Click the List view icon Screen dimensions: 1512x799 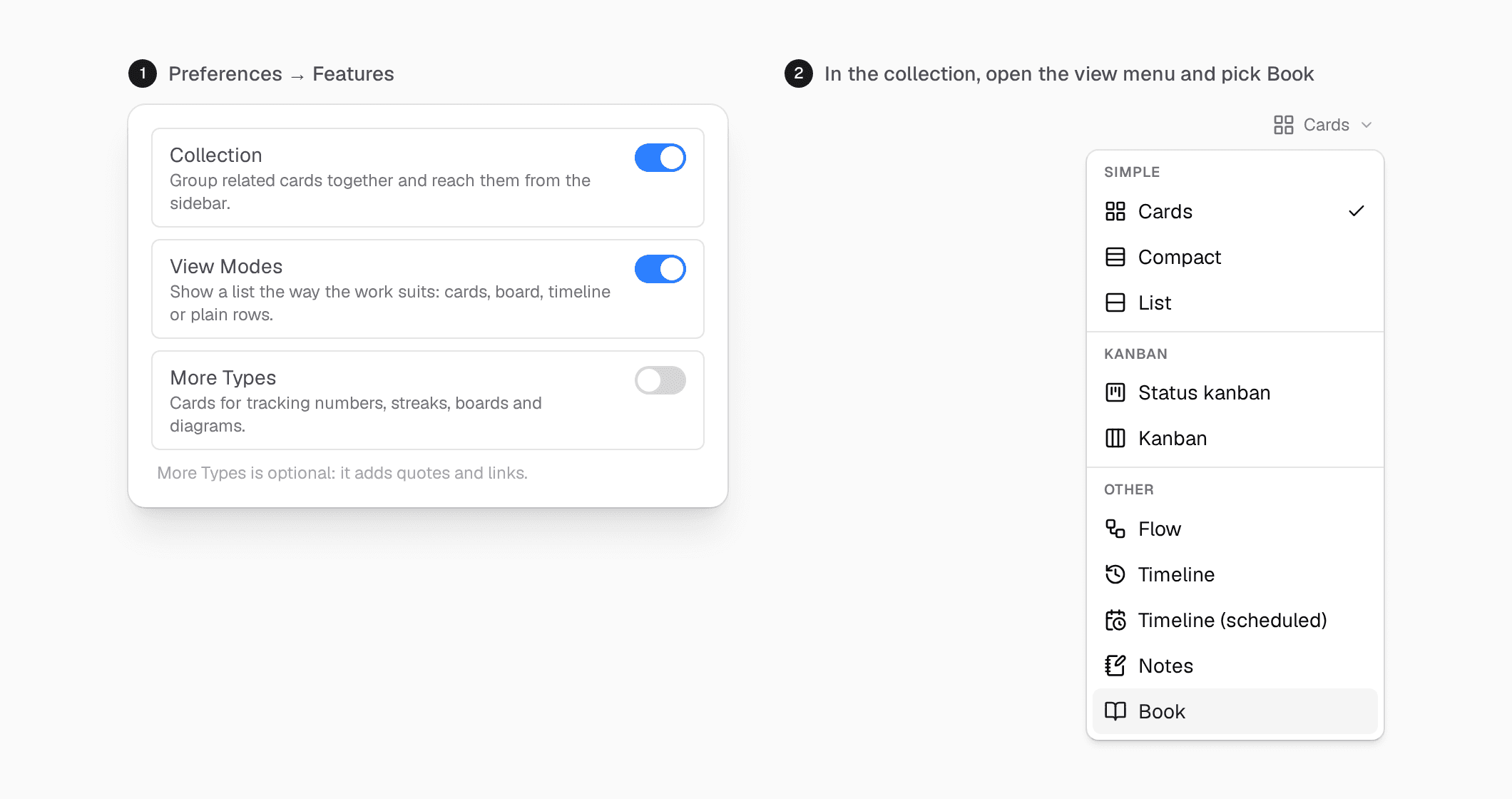tap(1115, 302)
